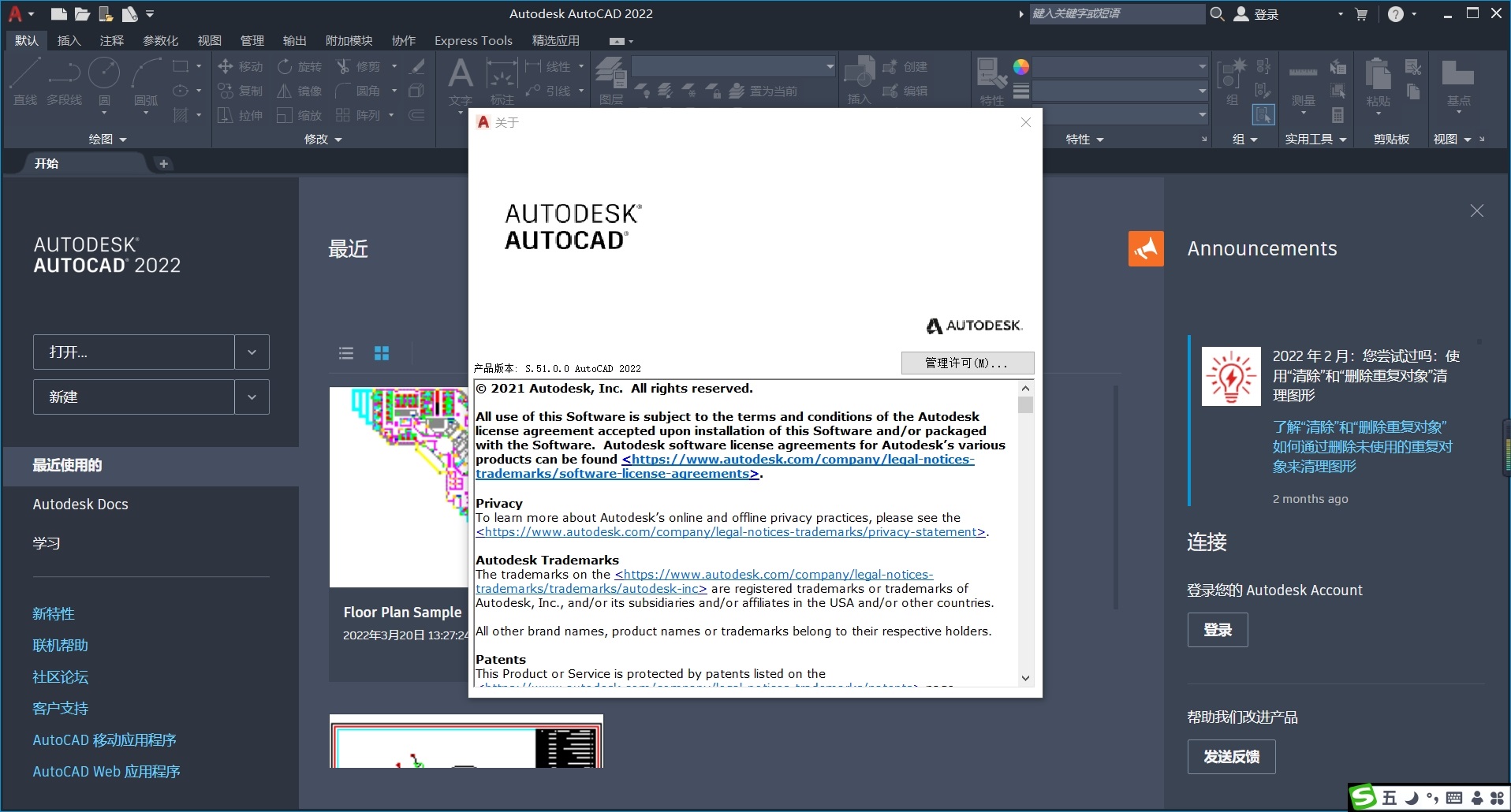This screenshot has height=812, width=1511.
Task: Expand the New (新建) dropdown arrow
Action: (x=252, y=397)
